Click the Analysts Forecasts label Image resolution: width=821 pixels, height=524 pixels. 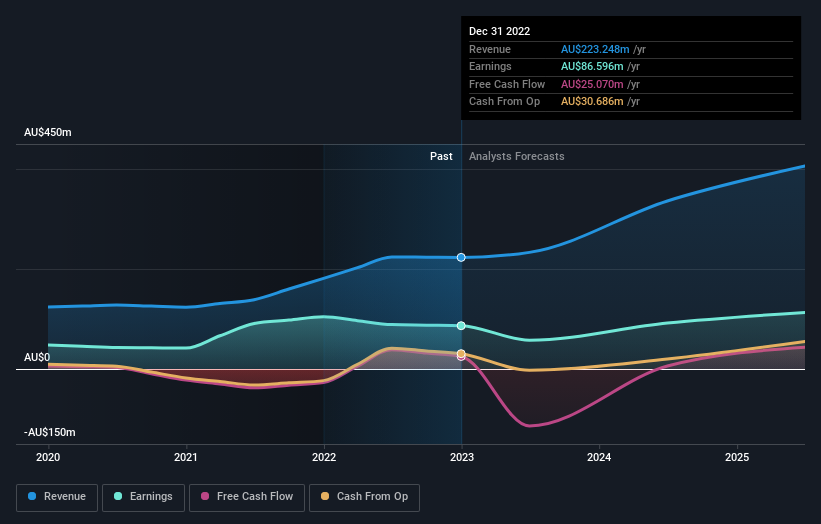pos(517,156)
